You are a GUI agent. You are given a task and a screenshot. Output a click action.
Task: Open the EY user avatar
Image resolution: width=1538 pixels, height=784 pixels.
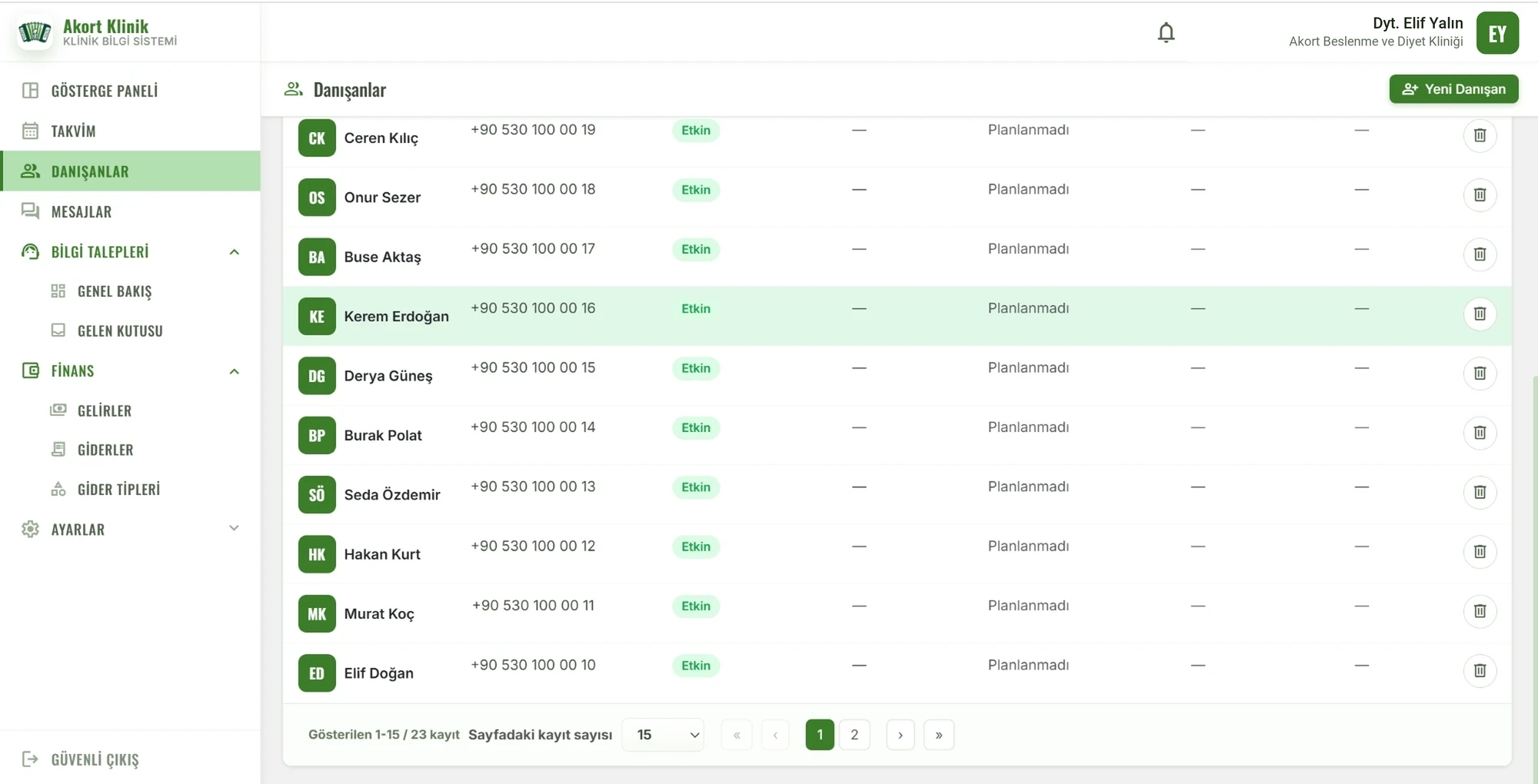click(1497, 33)
